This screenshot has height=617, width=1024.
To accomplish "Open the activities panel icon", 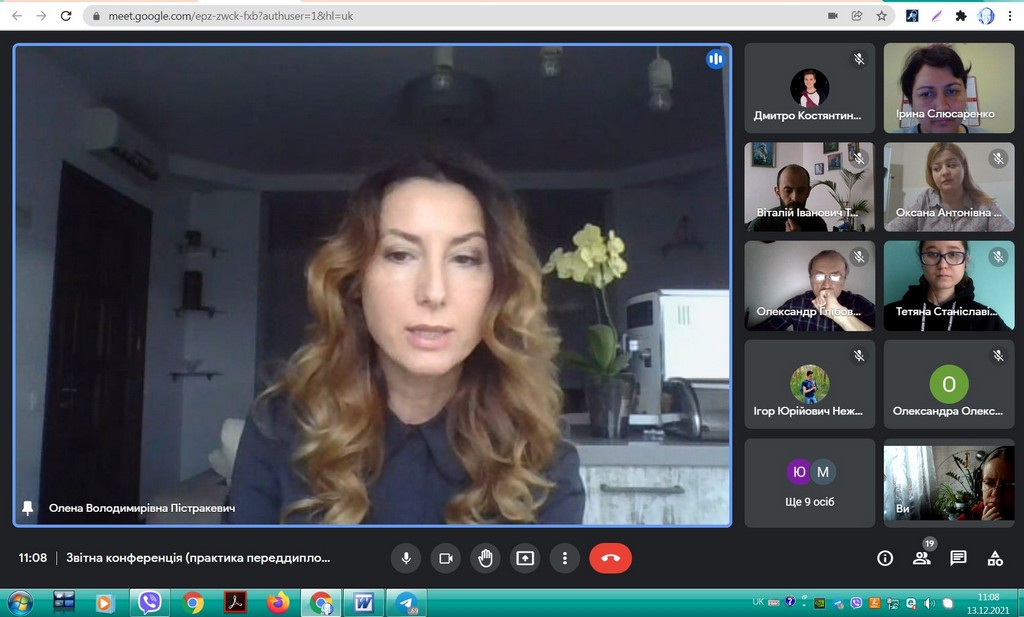I will pos(995,558).
